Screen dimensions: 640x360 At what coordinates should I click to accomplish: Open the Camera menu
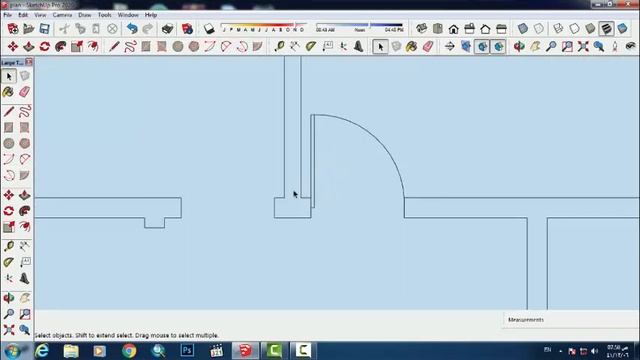[62, 15]
